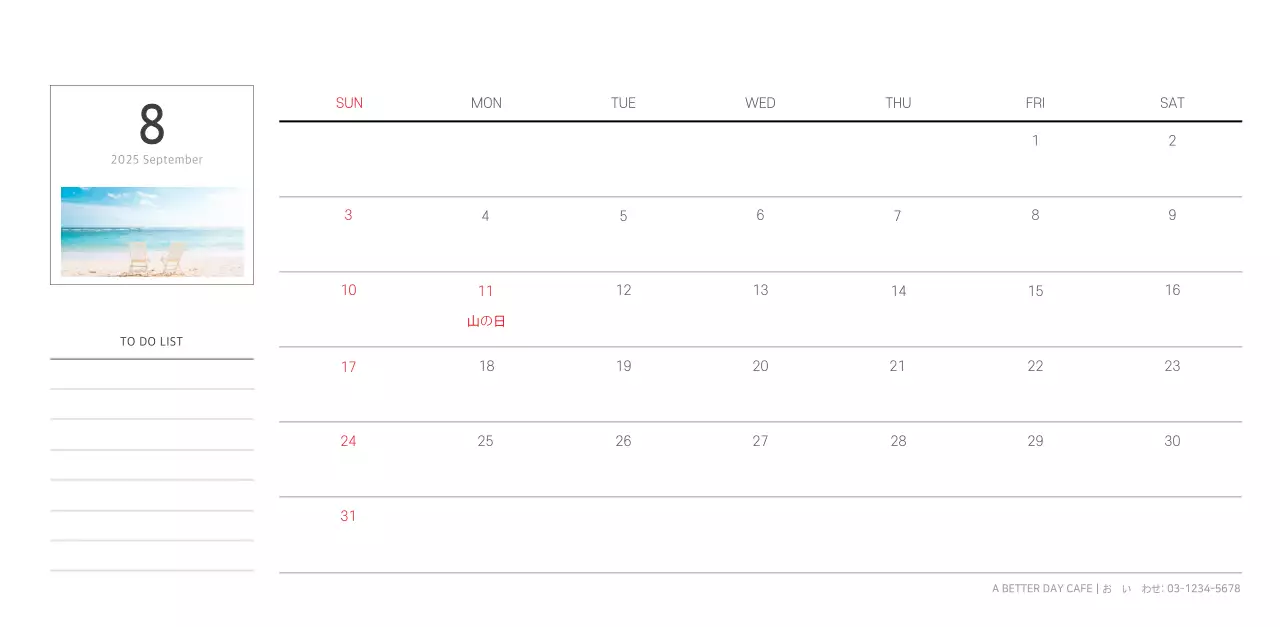The width and height of the screenshot is (1280, 627).
Task: Select Sunday the 31st
Action: point(348,516)
